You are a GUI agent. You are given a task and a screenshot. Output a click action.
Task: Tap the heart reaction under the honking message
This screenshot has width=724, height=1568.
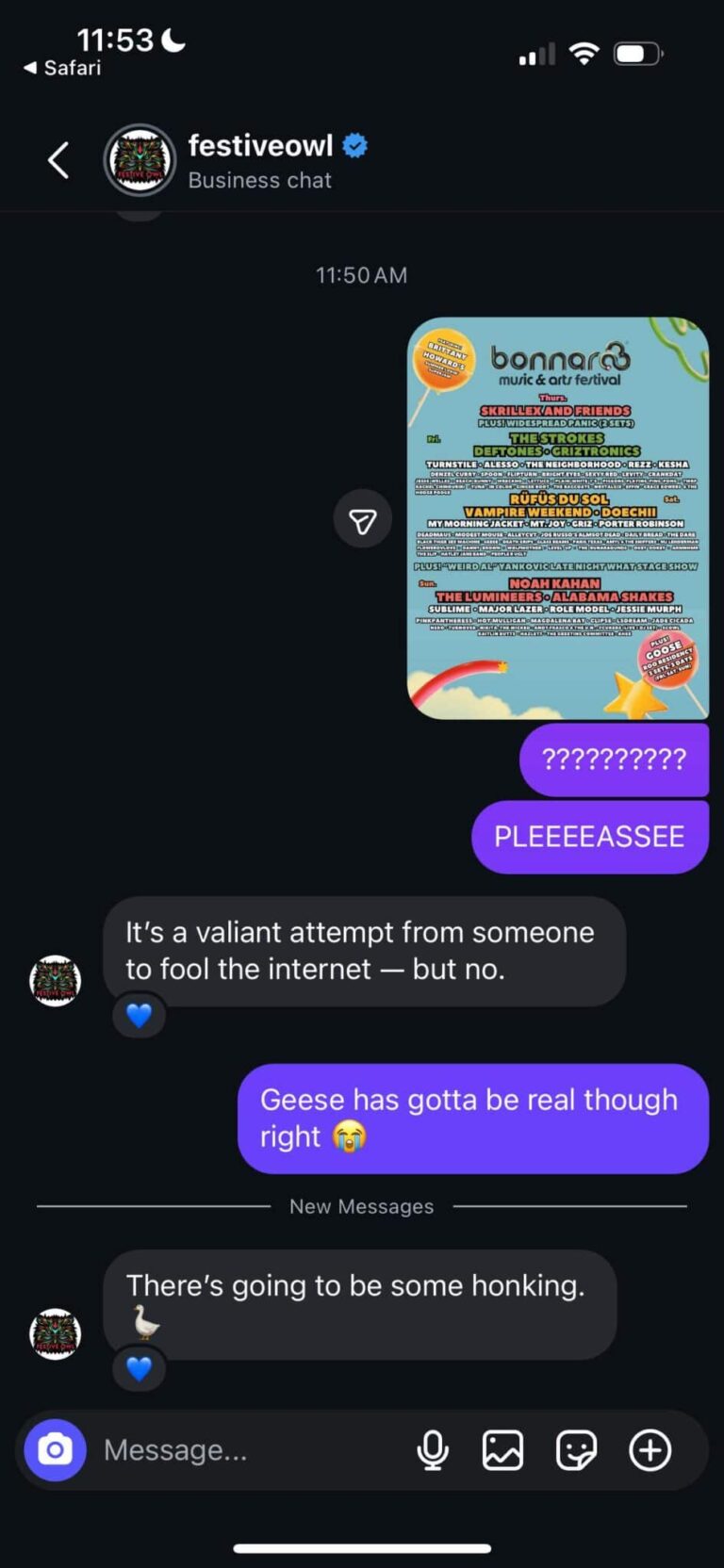click(139, 1368)
